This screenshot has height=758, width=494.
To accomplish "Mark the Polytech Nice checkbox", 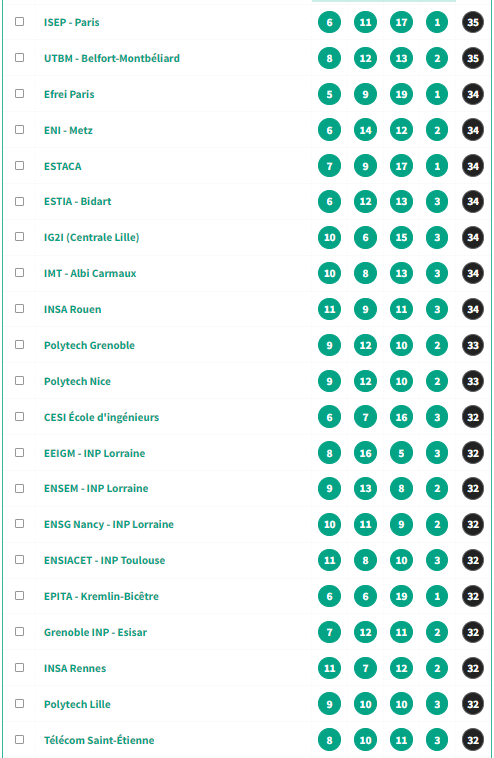I will coord(19,380).
